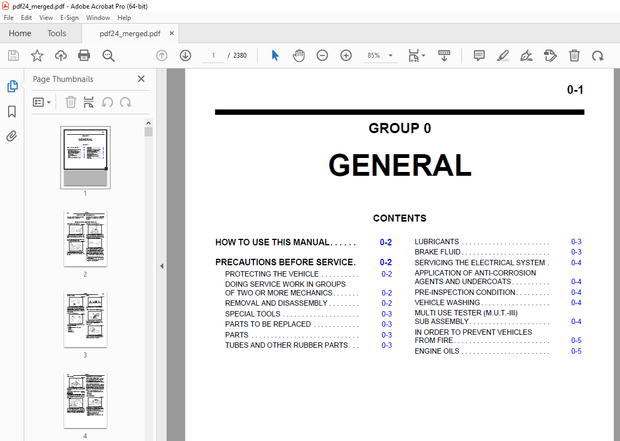Open the Bookmarks panel
Viewport: 620px width, 441px height.
[12, 112]
